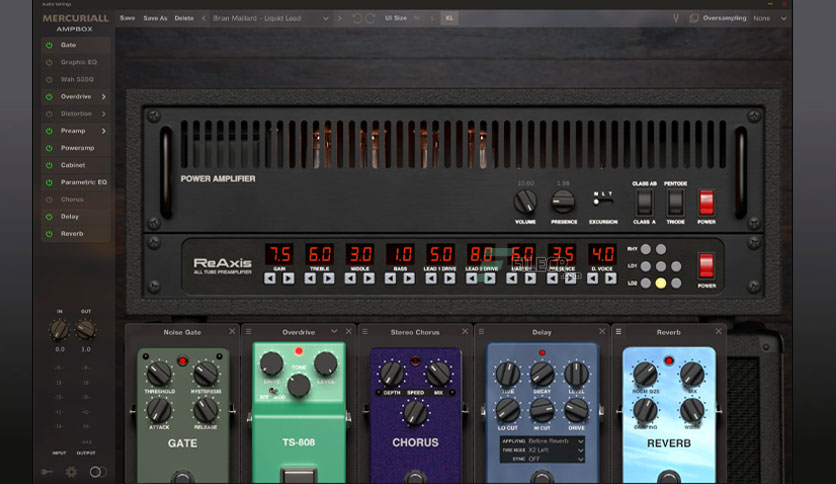Select the XL UI size button

(449, 18)
